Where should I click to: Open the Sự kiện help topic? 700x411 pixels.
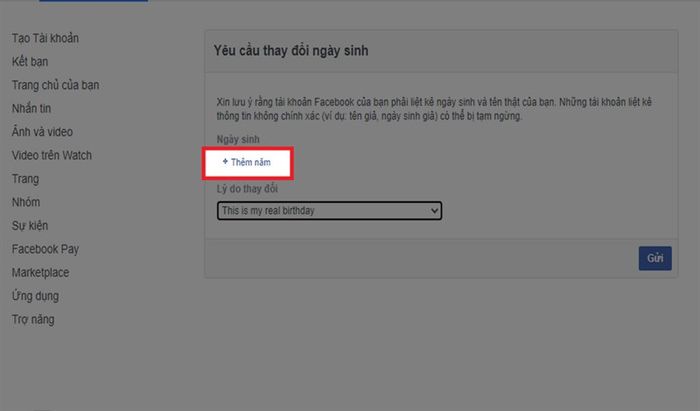point(30,226)
